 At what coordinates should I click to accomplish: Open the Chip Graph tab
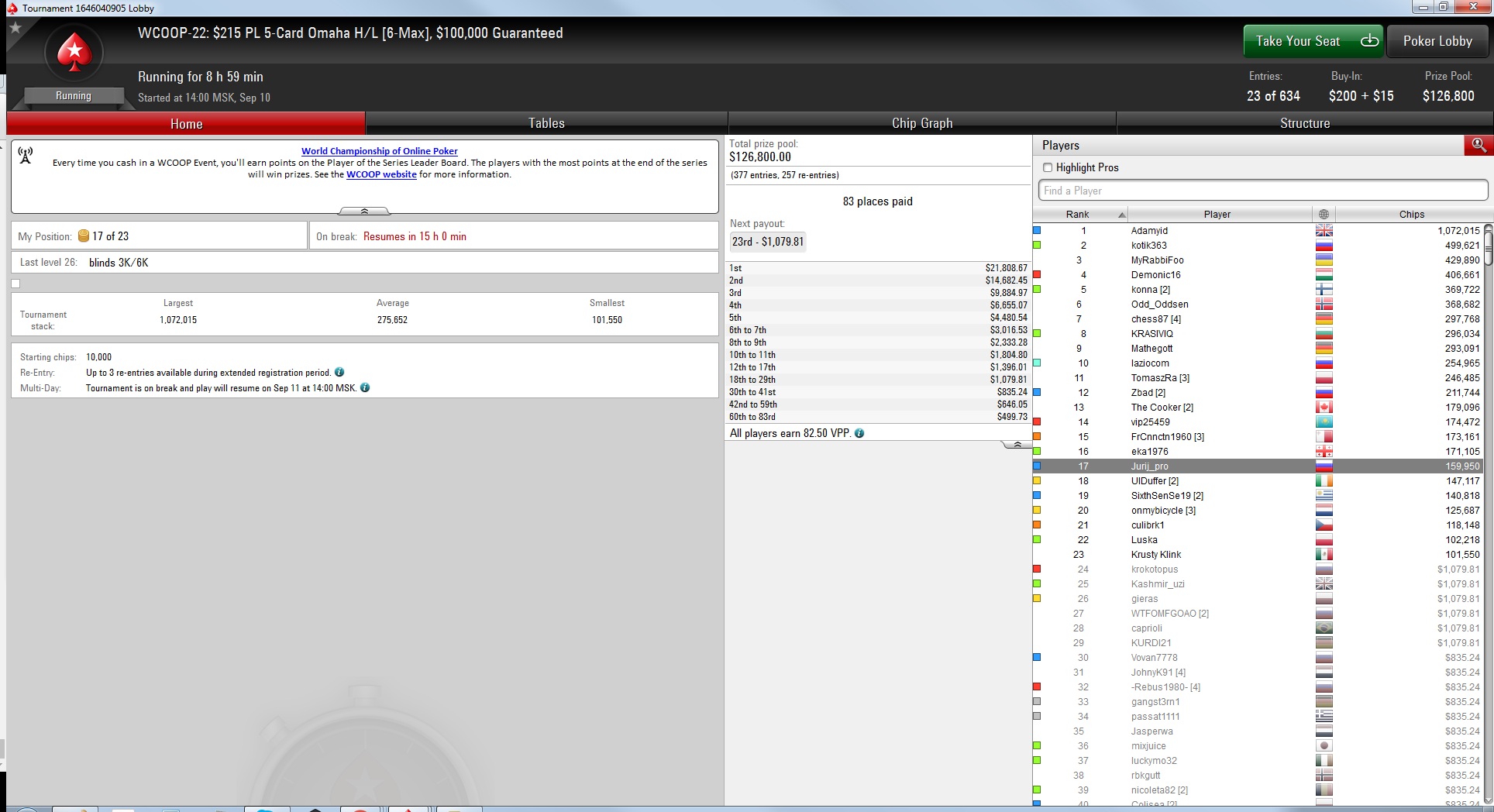pyautogui.click(x=922, y=124)
